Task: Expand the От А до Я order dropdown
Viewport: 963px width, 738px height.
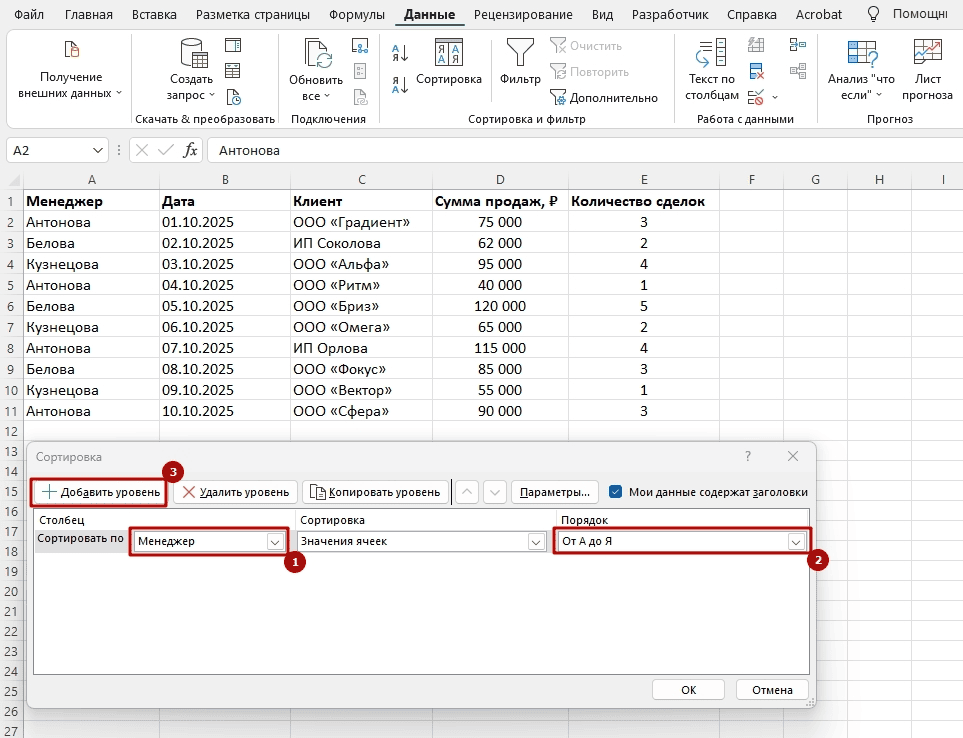Action: tap(796, 541)
